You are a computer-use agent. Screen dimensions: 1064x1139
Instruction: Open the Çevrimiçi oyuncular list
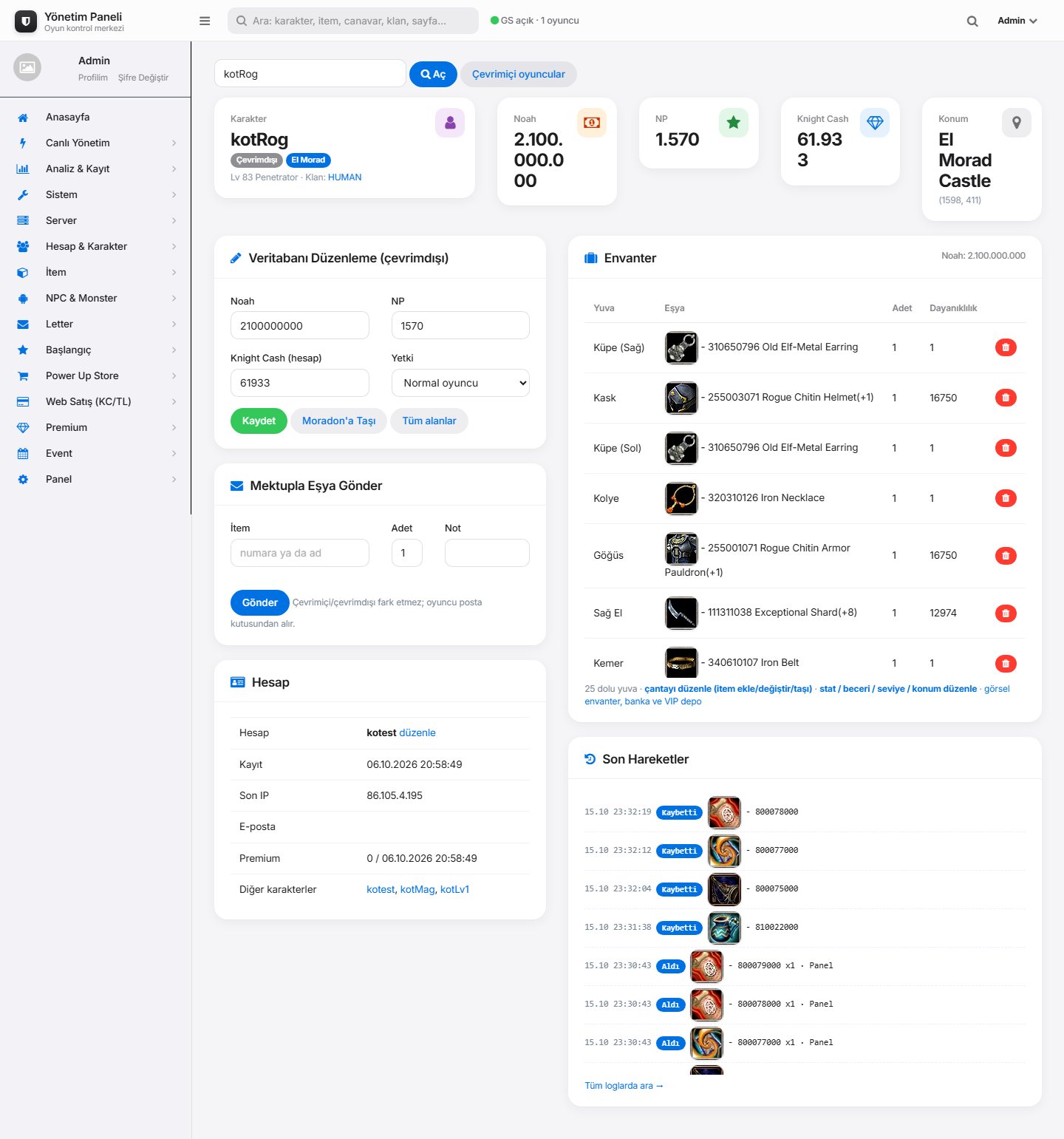(519, 74)
